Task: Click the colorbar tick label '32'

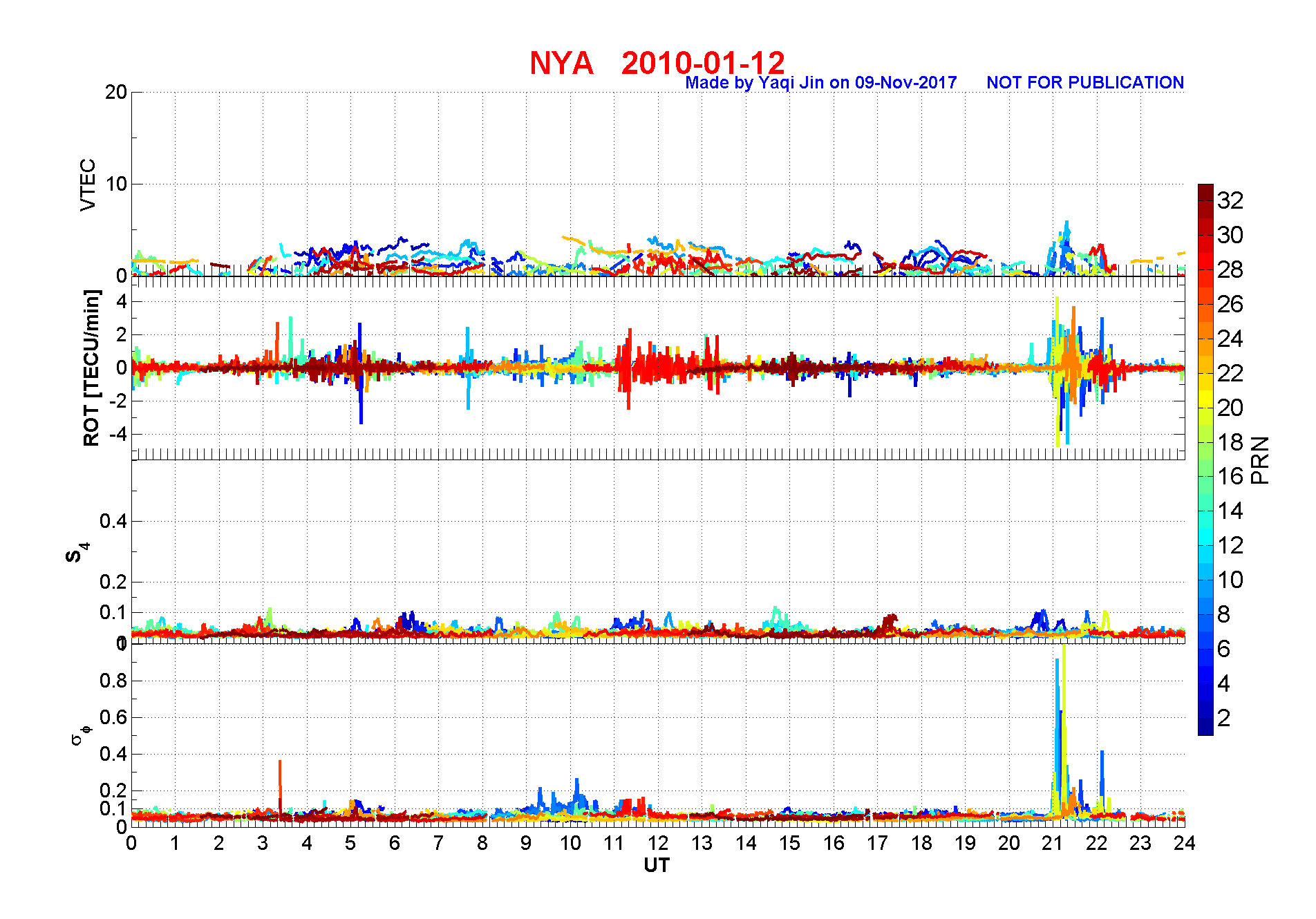Action: 1230,200
